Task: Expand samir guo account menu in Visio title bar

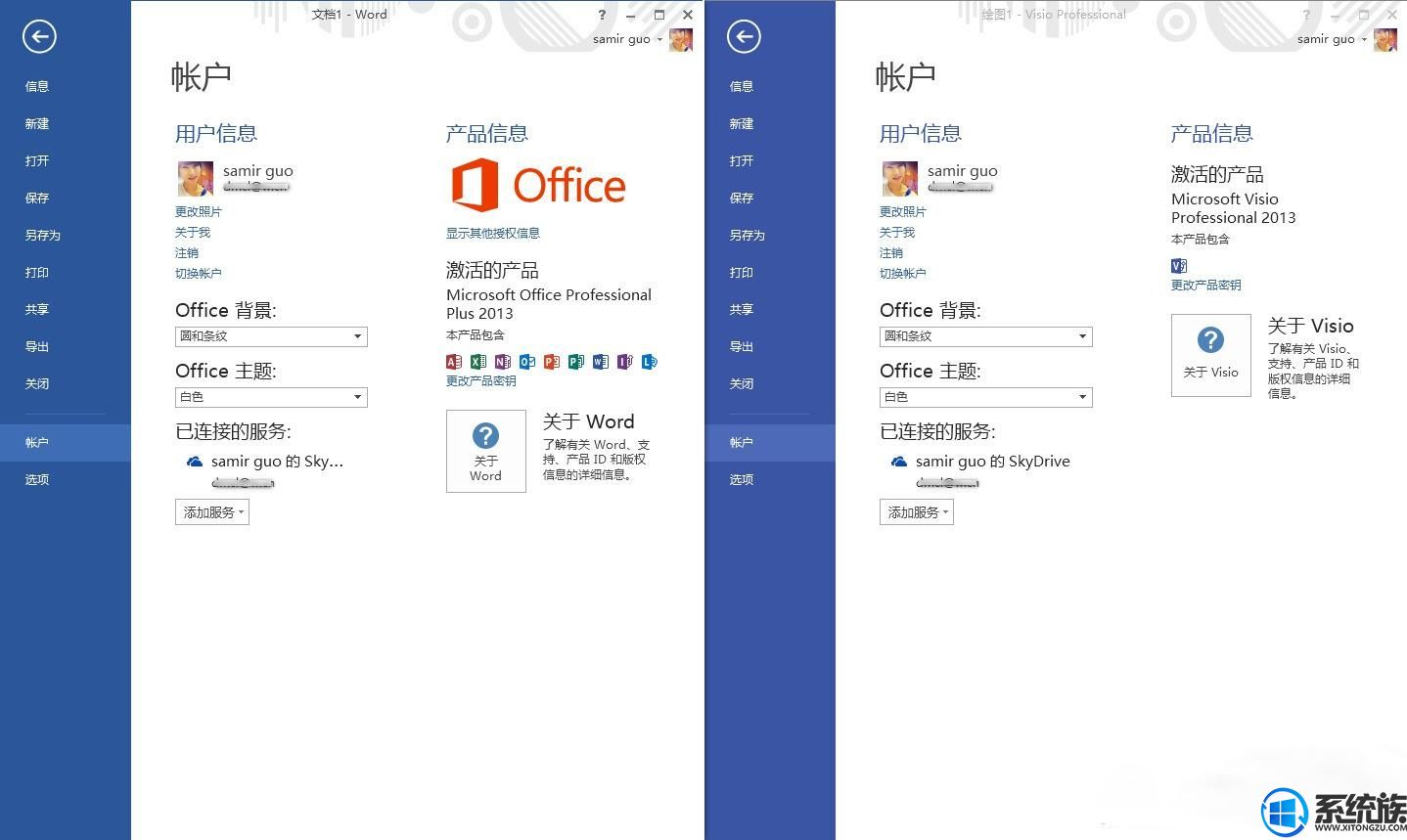Action: coord(1332,39)
